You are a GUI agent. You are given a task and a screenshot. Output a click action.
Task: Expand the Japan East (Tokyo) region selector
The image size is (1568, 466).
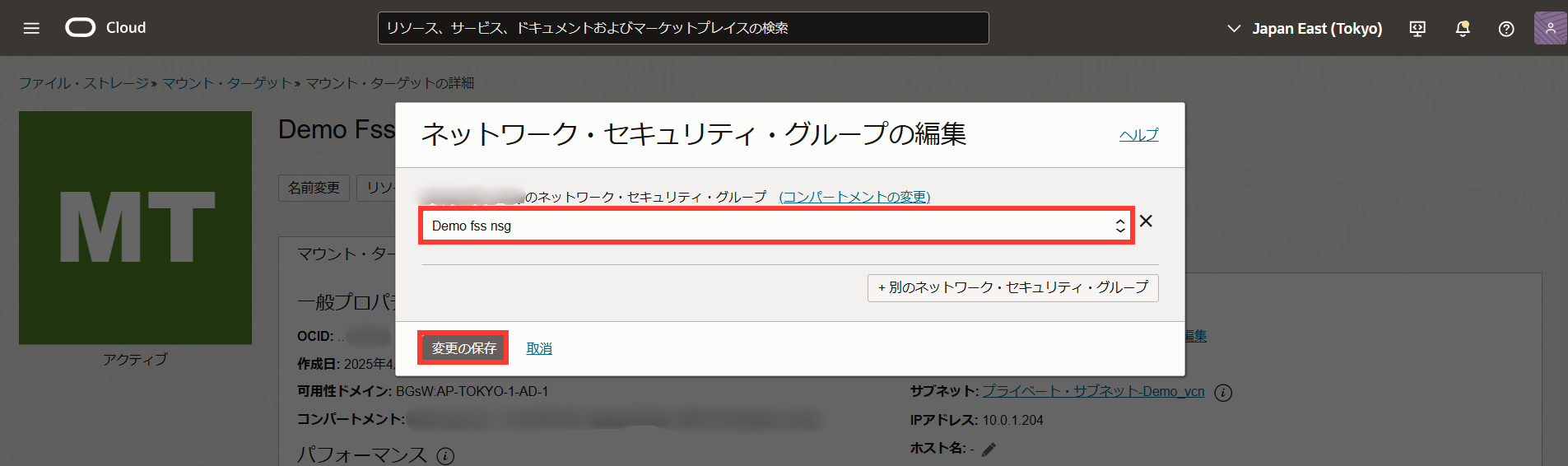(1305, 29)
